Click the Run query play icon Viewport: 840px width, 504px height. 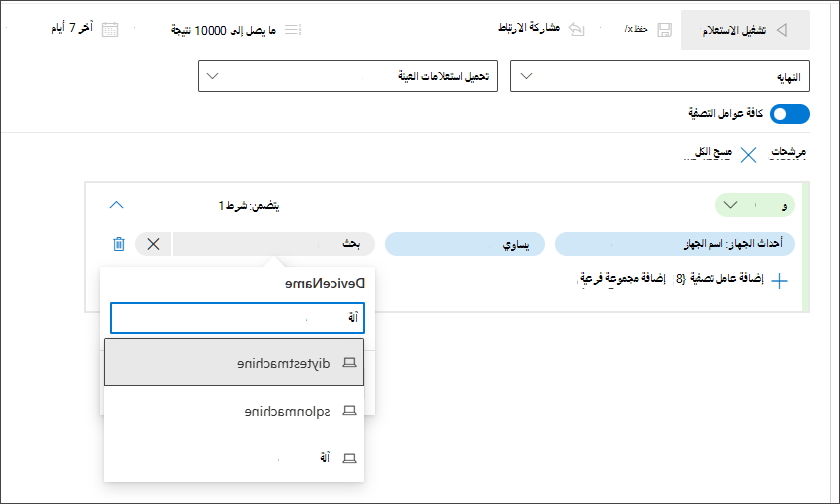(x=782, y=30)
